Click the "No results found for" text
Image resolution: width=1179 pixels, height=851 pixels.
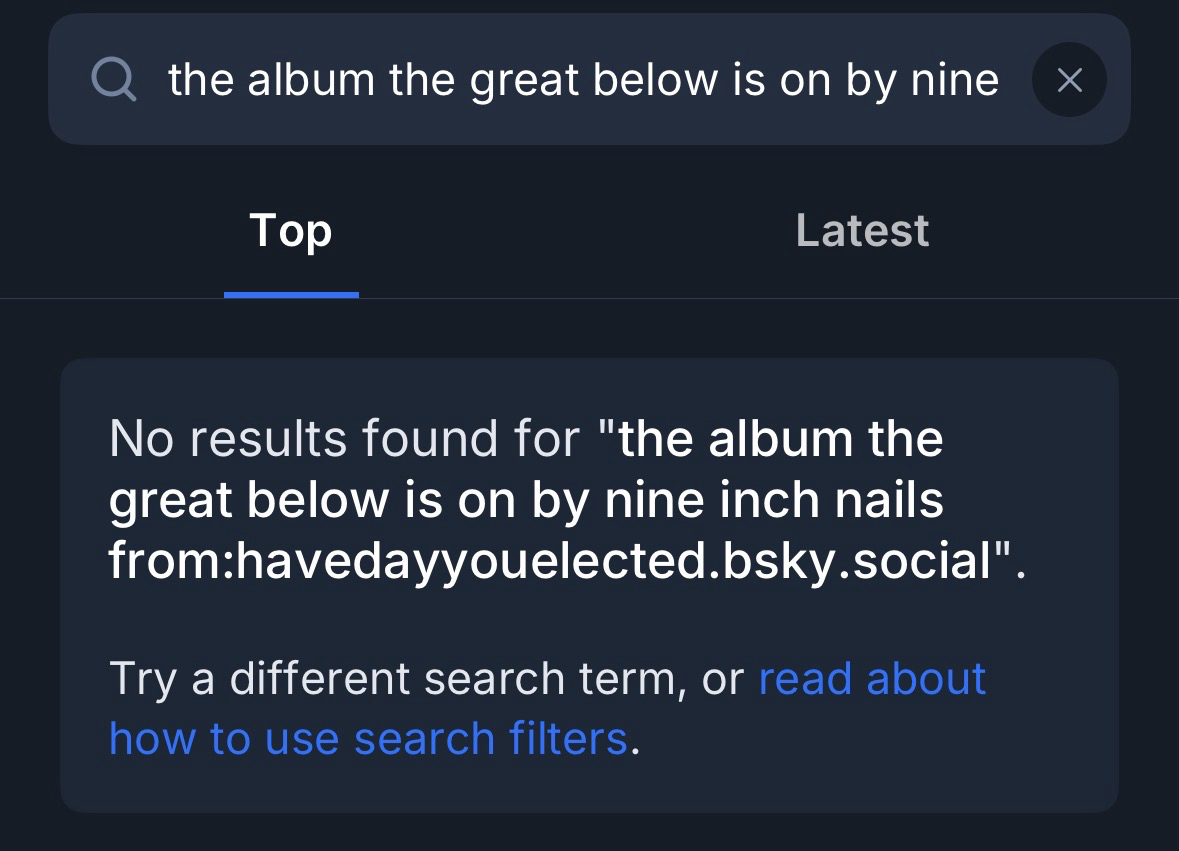coord(344,439)
